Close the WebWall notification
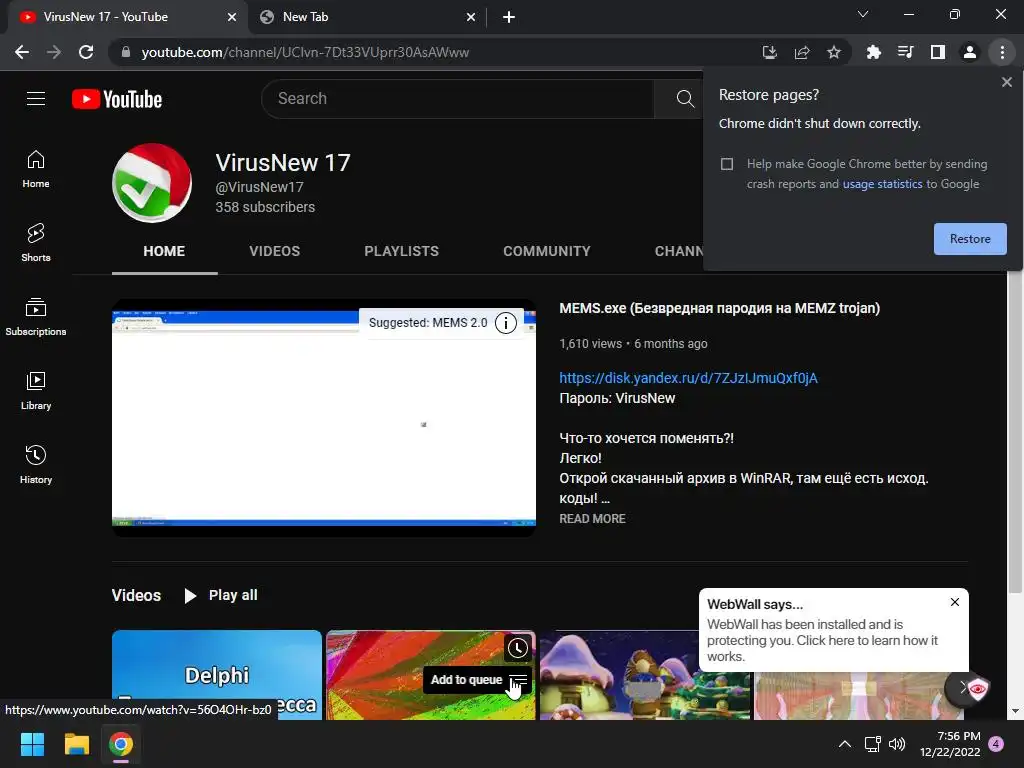1024x768 pixels. (x=954, y=602)
